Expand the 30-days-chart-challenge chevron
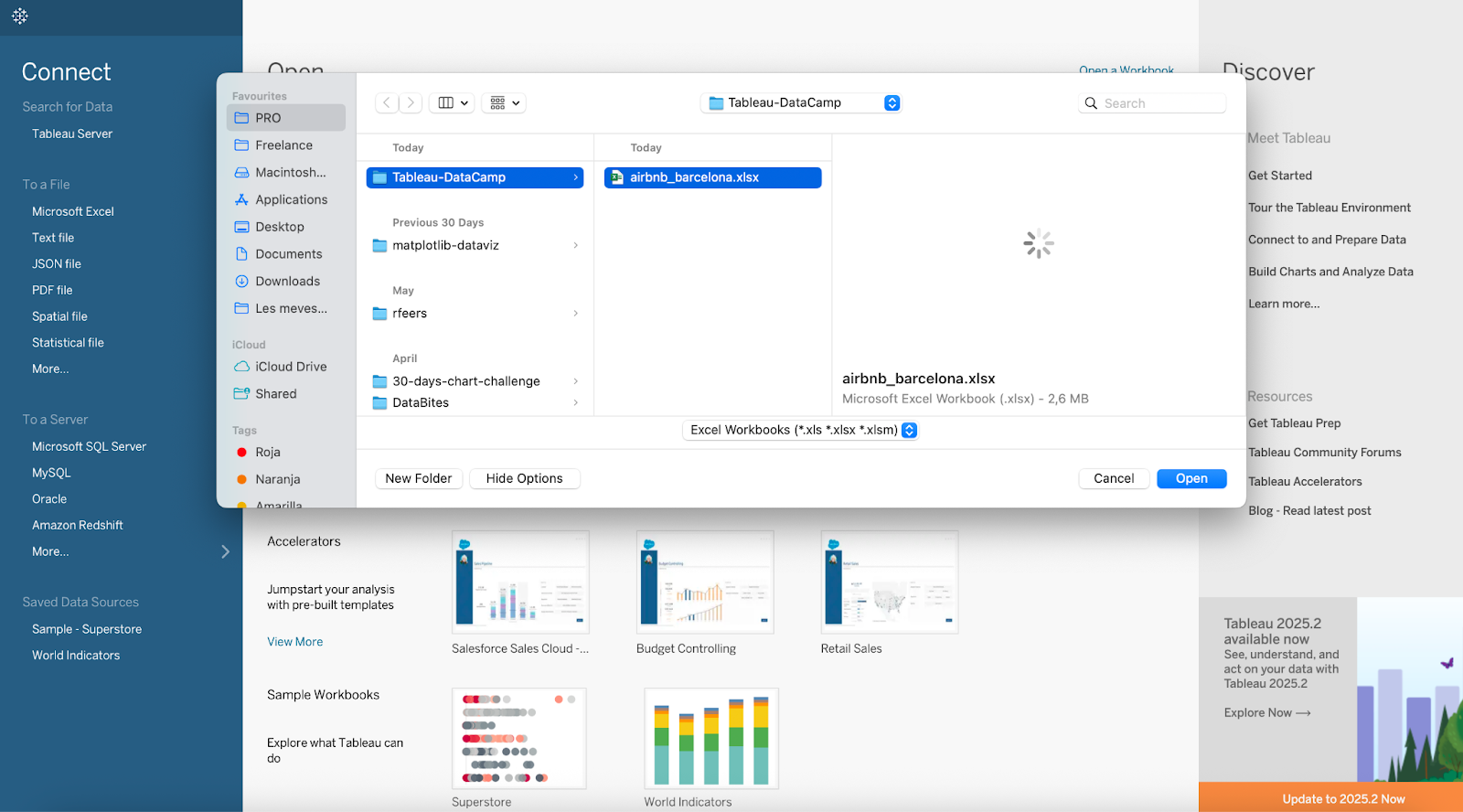This screenshot has height=812, width=1463. click(575, 381)
